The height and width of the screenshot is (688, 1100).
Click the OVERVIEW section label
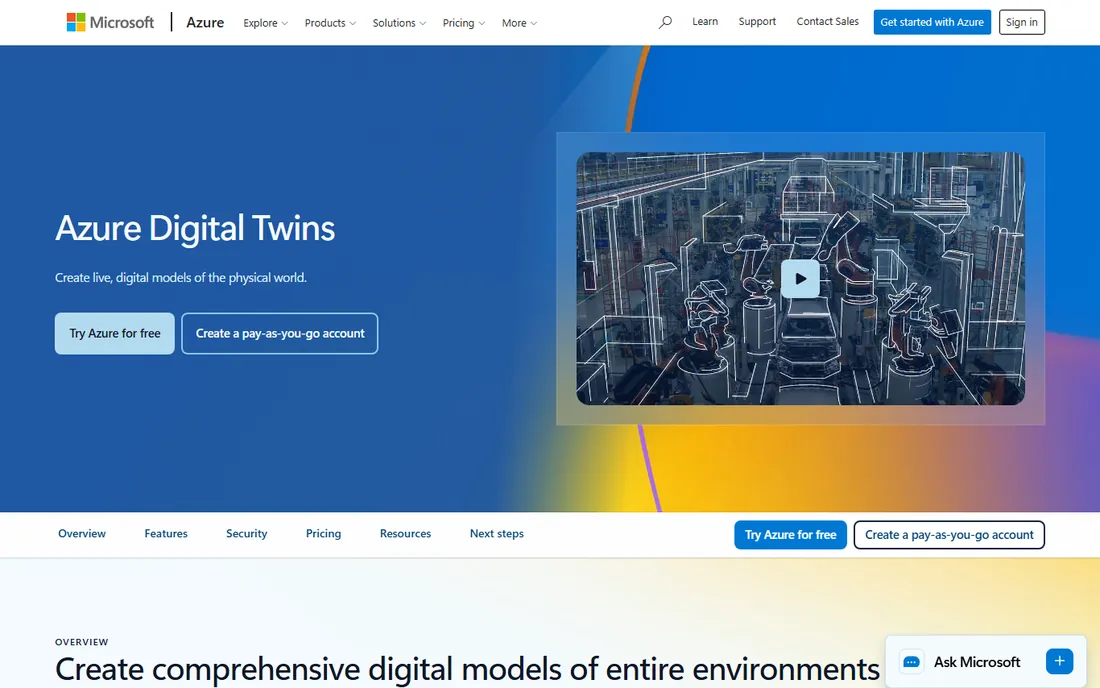pyautogui.click(x=81, y=642)
